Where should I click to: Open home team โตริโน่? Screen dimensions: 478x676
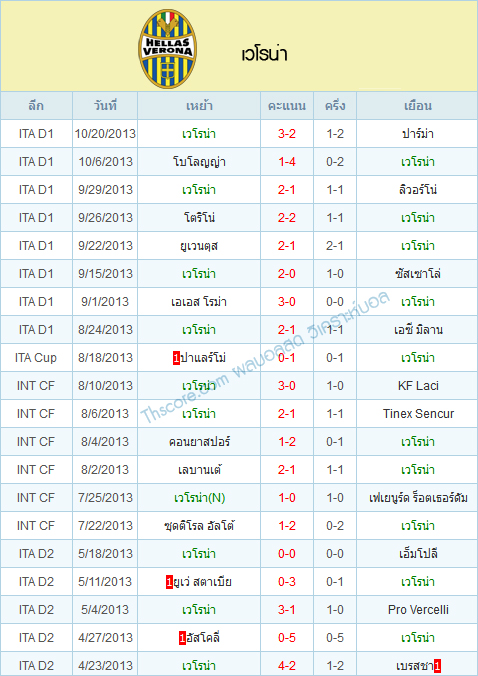tap(199, 218)
